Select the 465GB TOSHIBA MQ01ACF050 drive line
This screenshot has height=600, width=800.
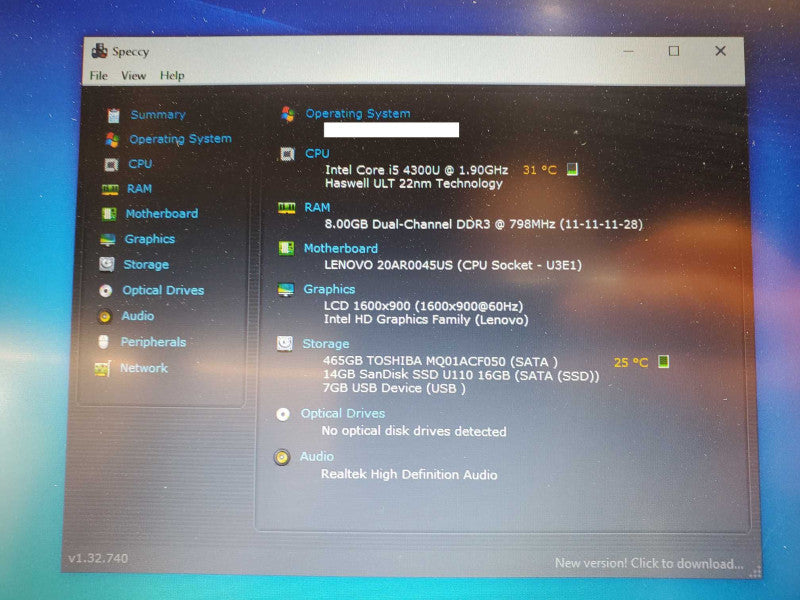pyautogui.click(x=440, y=361)
